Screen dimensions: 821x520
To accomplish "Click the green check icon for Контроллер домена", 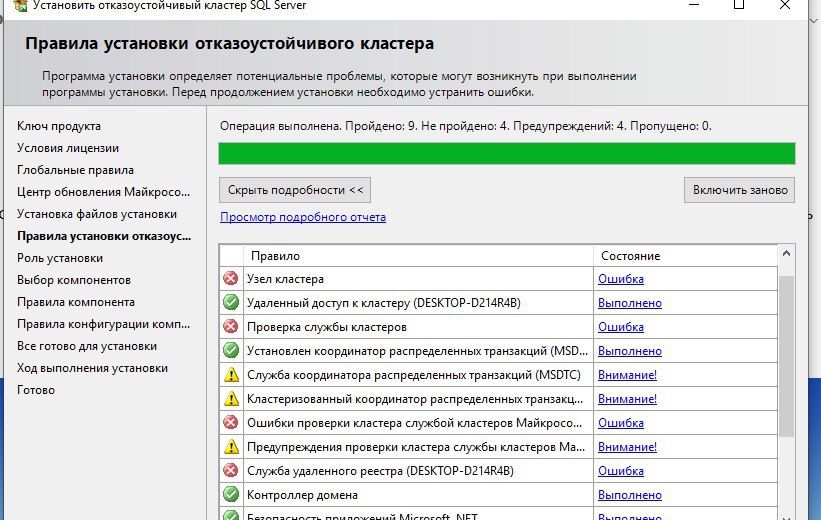I will point(230,494).
